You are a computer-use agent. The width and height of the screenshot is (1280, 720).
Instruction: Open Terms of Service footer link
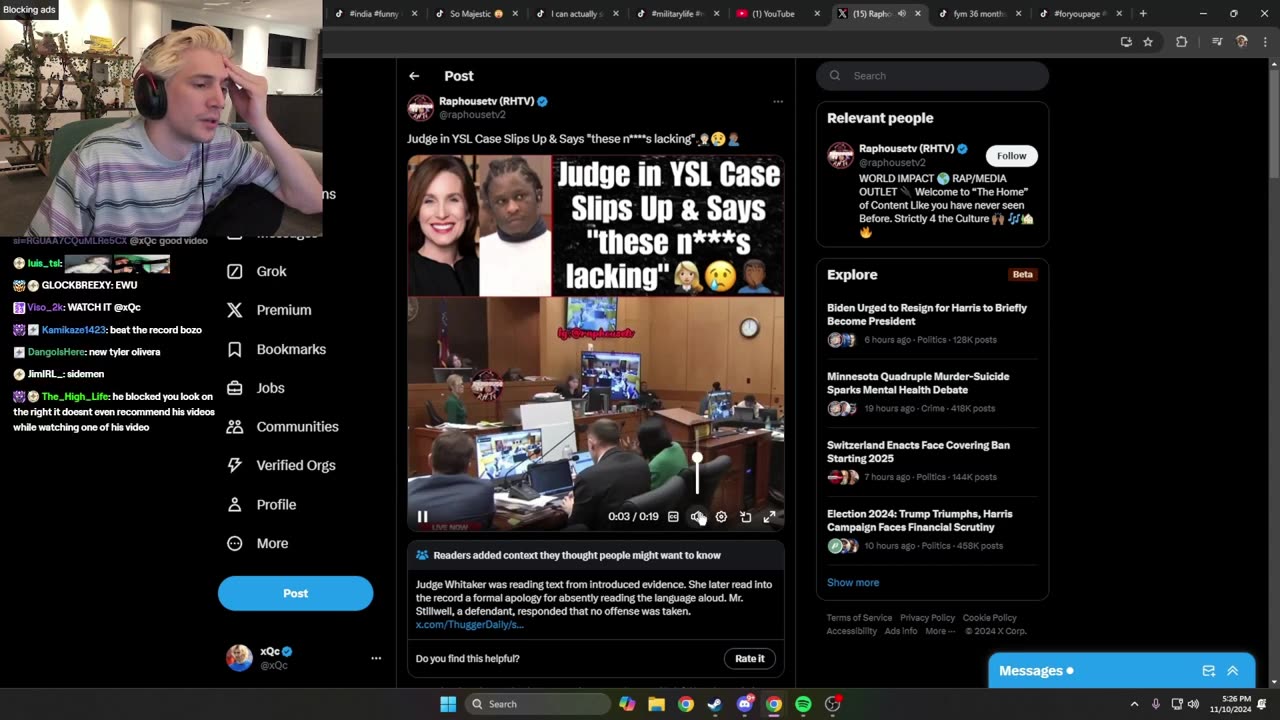click(x=859, y=618)
